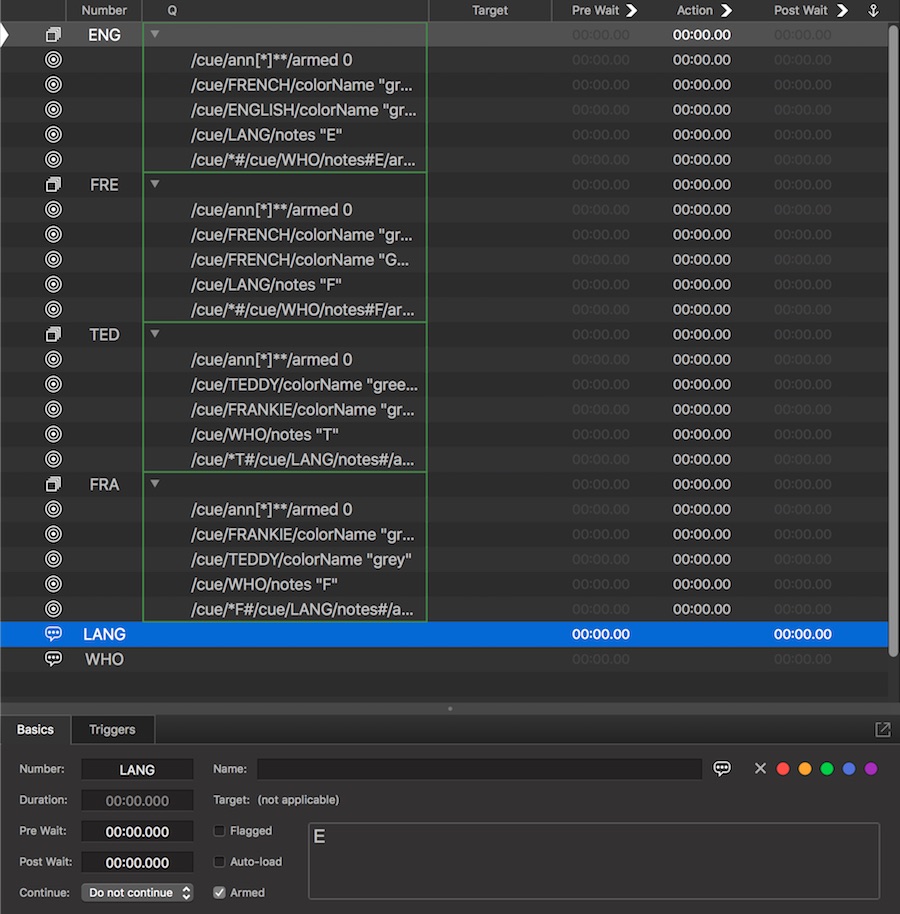Enable the Flagged checkbox

pos(220,831)
